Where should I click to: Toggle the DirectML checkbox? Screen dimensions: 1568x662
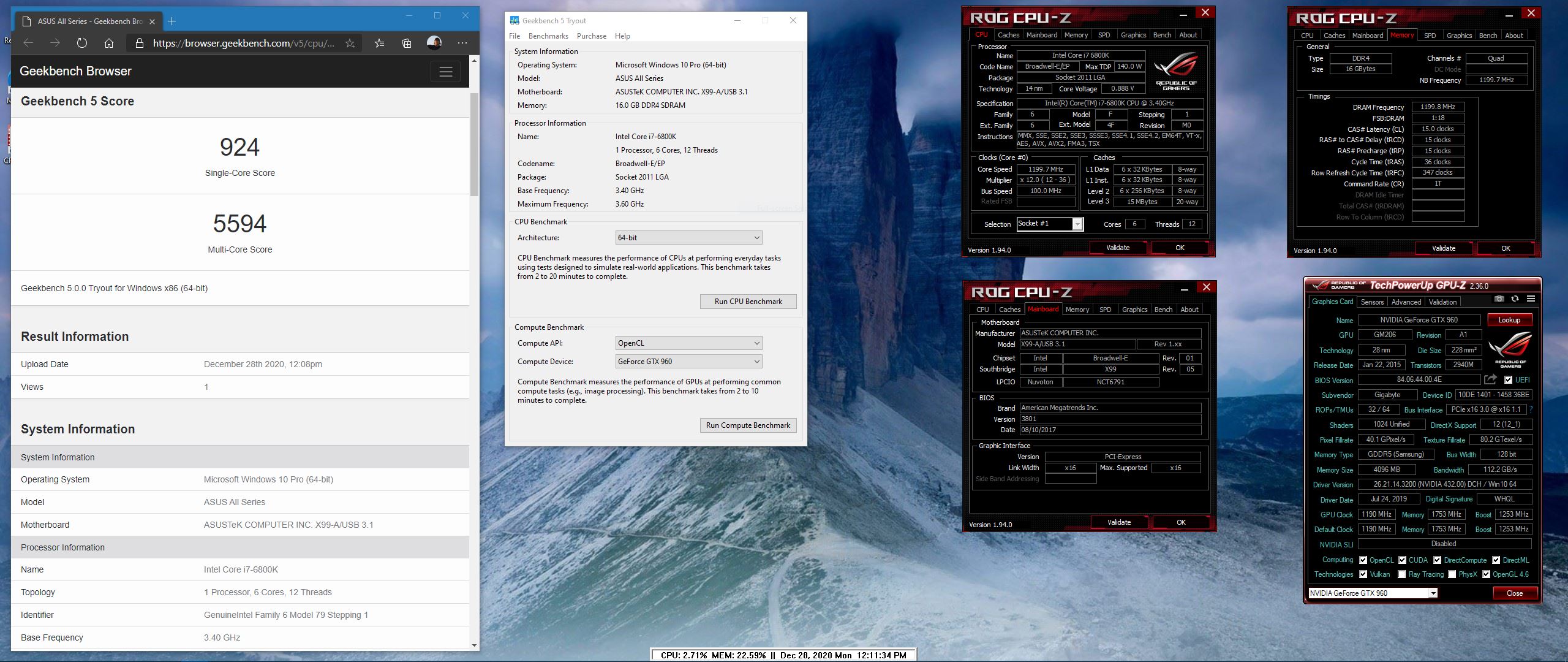point(1496,560)
